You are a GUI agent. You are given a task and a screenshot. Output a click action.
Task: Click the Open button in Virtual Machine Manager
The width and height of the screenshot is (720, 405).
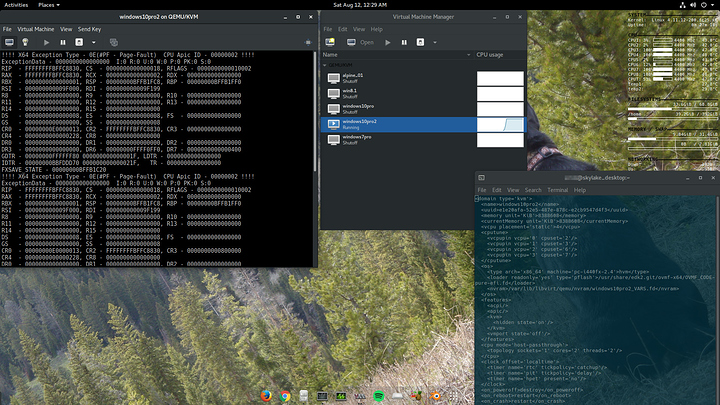click(x=361, y=42)
